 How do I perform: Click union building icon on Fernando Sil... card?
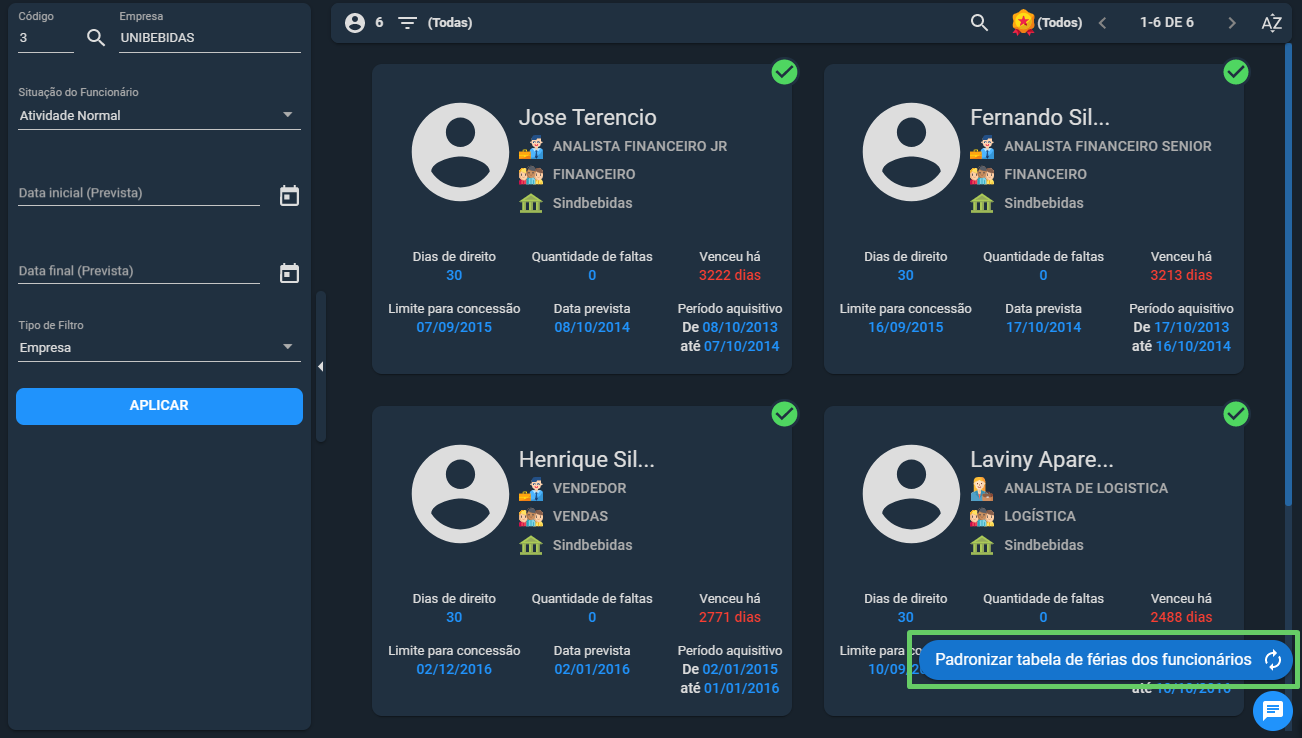tap(982, 204)
